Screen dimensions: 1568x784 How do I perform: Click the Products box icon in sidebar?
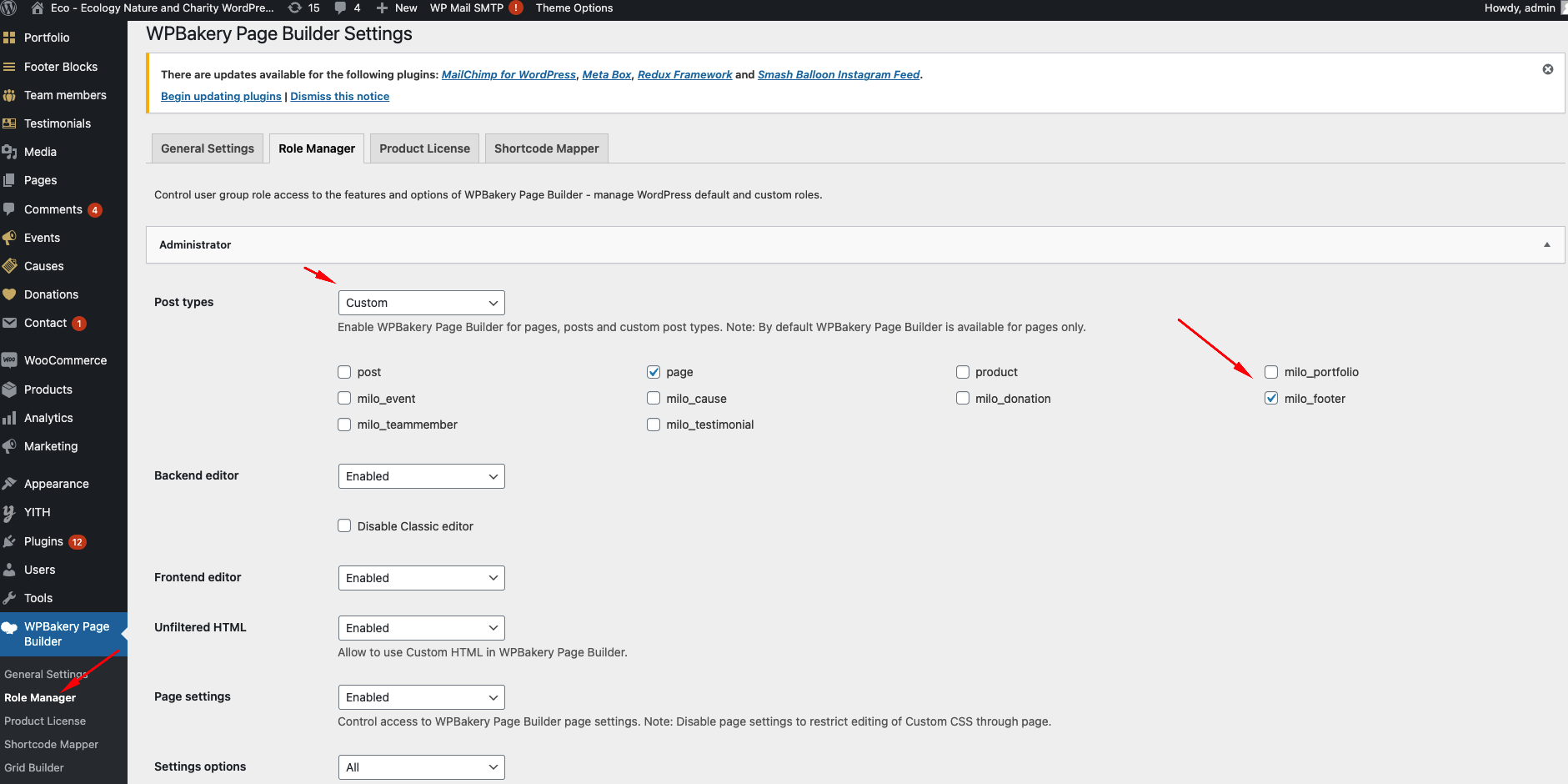click(x=9, y=389)
